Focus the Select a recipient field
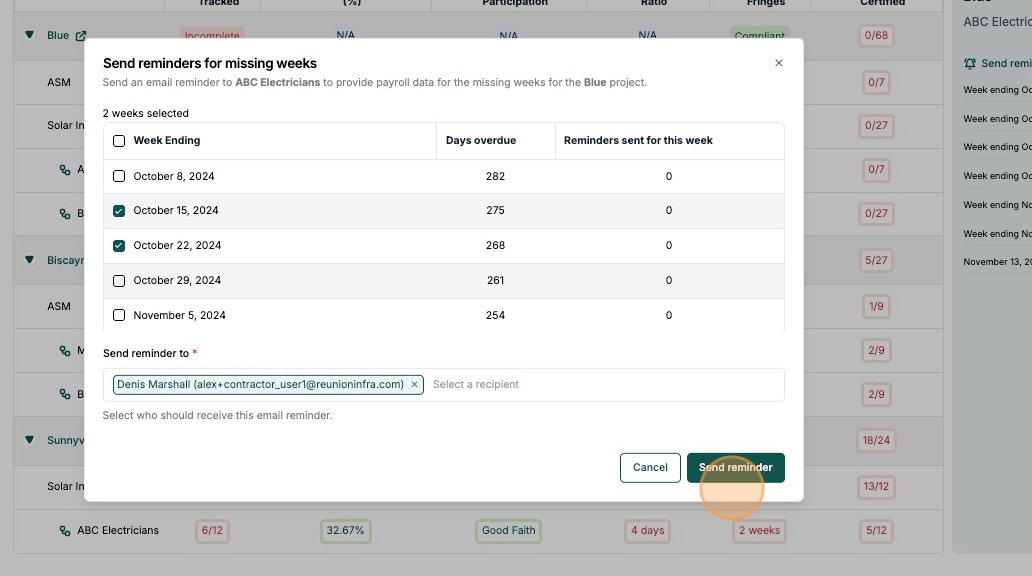 click(x=600, y=384)
